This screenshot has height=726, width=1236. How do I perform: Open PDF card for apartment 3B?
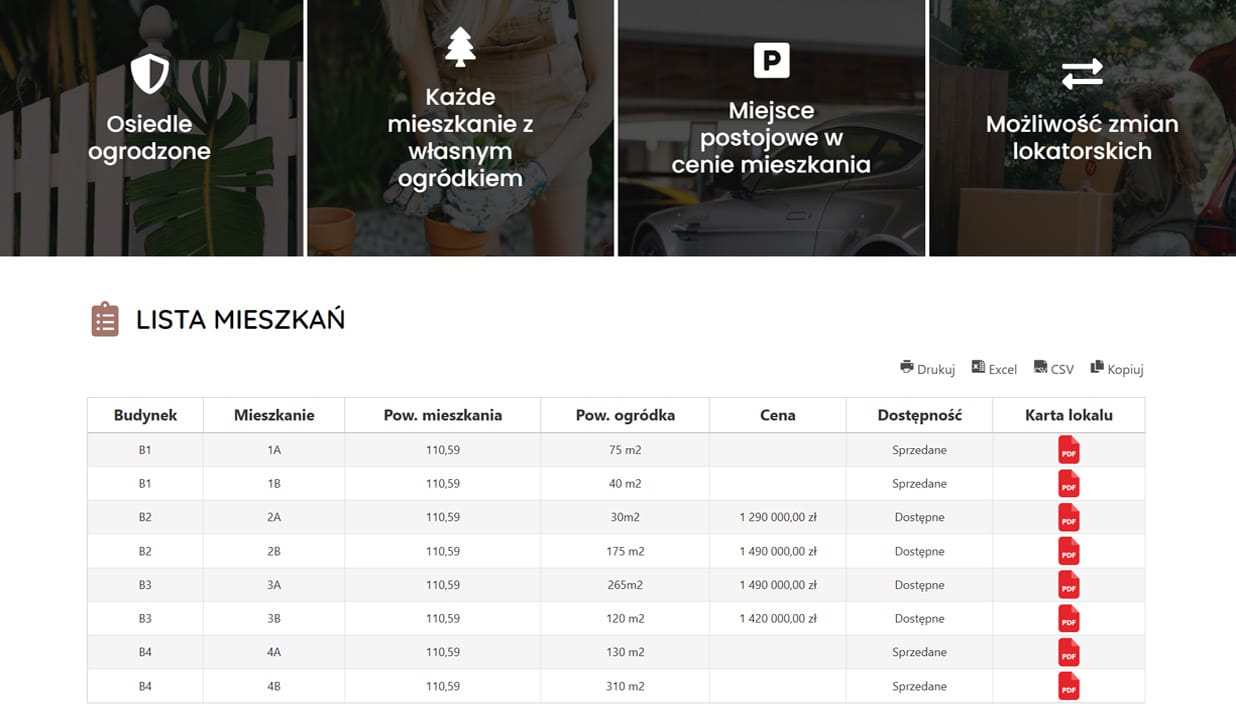tap(1068, 619)
